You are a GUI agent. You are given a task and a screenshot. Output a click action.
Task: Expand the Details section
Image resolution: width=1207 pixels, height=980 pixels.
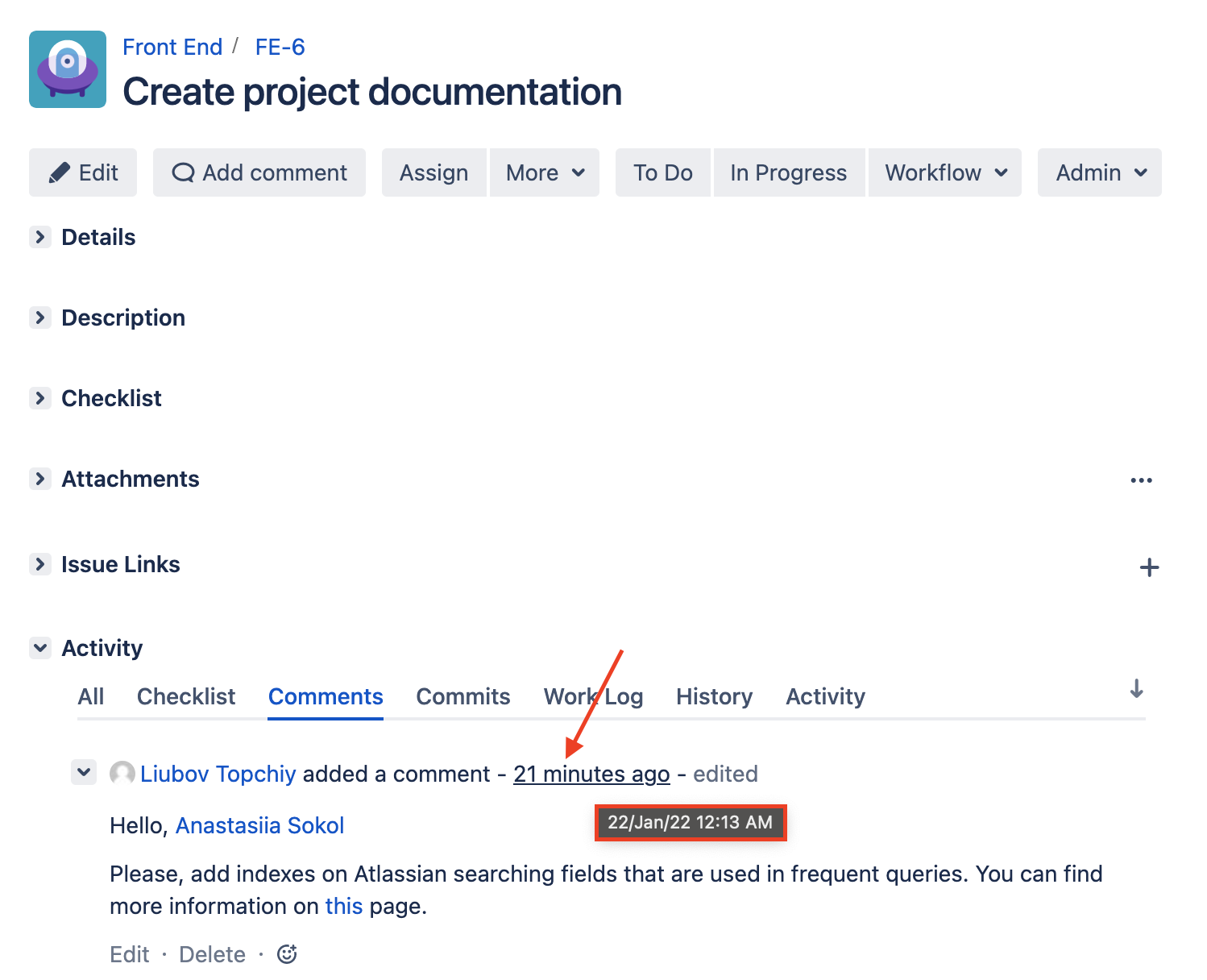coord(39,237)
